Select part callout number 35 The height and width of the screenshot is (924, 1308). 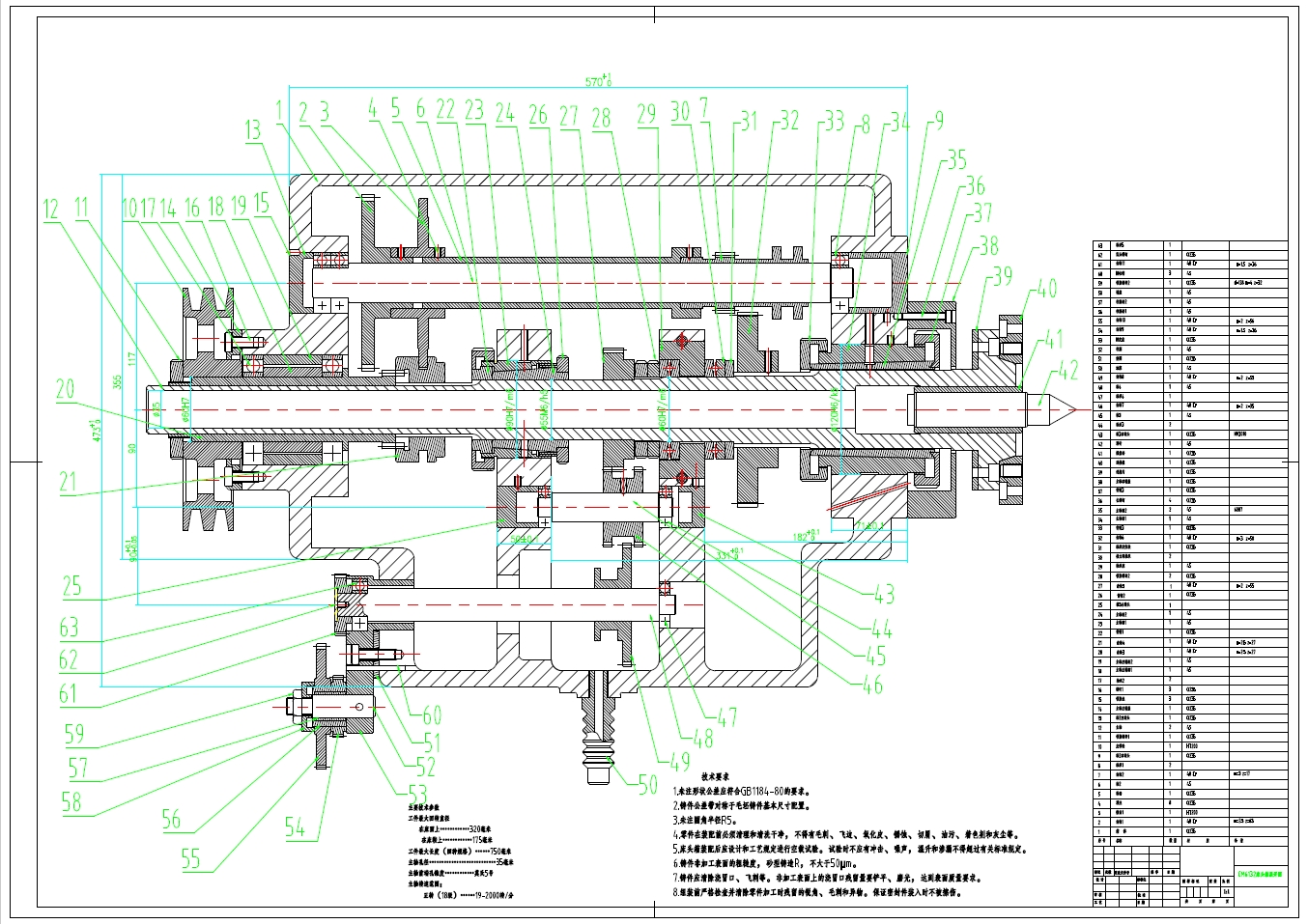tap(955, 158)
